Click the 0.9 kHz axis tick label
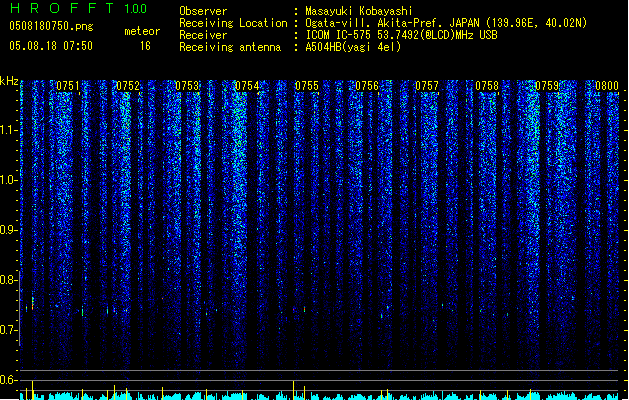This screenshot has height=400, width=629. [x=8, y=230]
